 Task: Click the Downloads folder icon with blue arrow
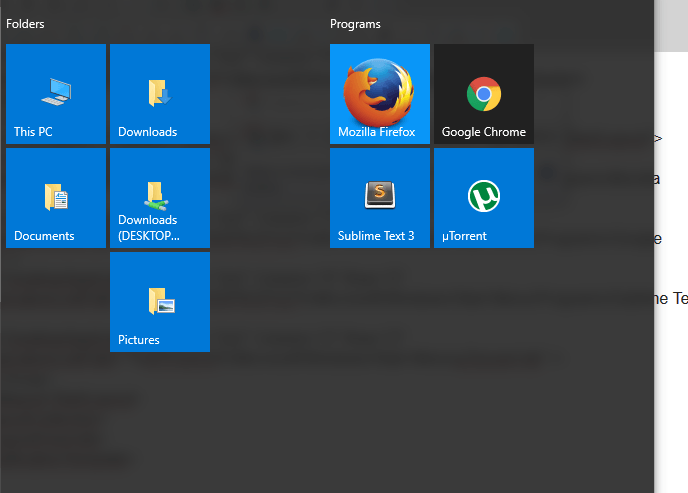(158, 93)
